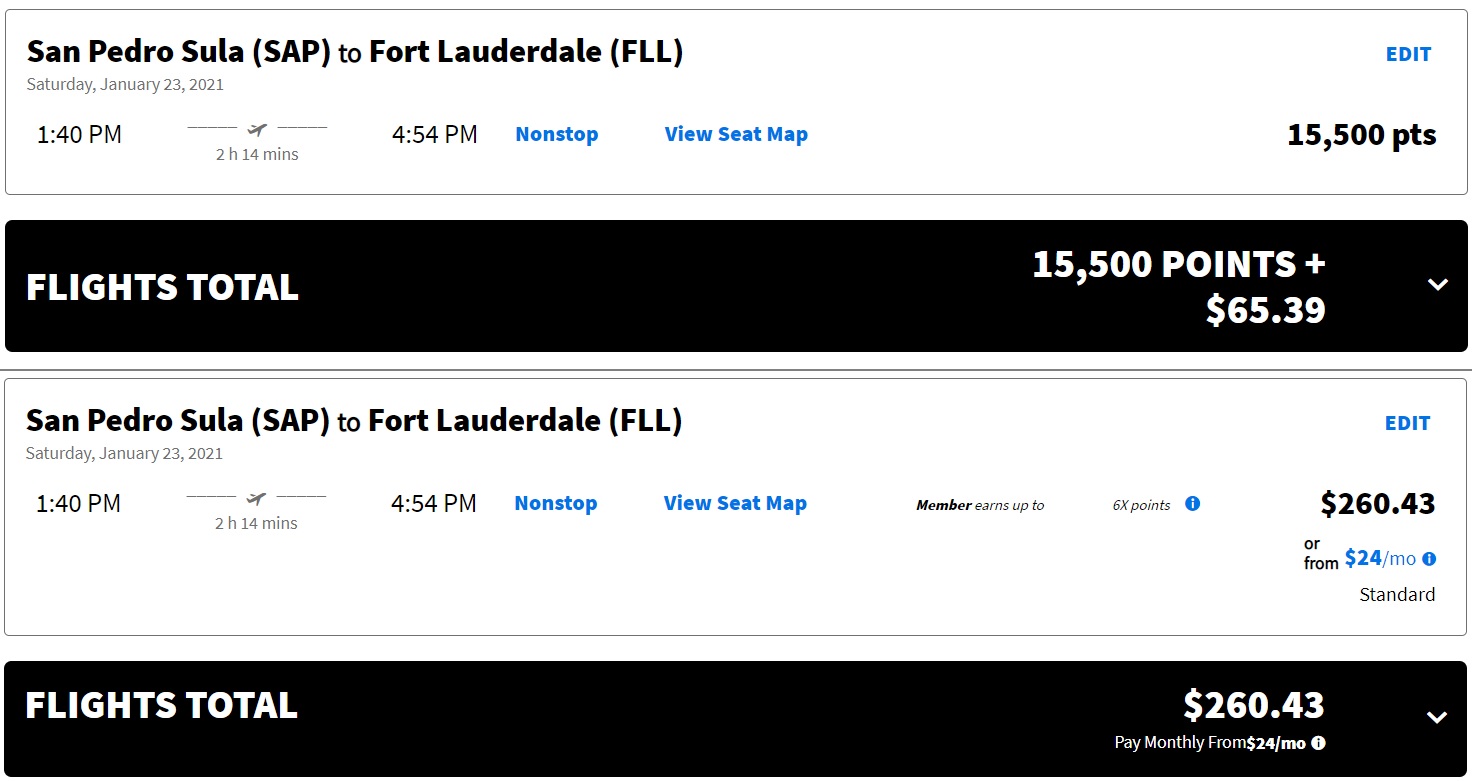The height and width of the screenshot is (781, 1472).
Task: Open the info tooltip beside 6X points
Action: (x=1192, y=504)
